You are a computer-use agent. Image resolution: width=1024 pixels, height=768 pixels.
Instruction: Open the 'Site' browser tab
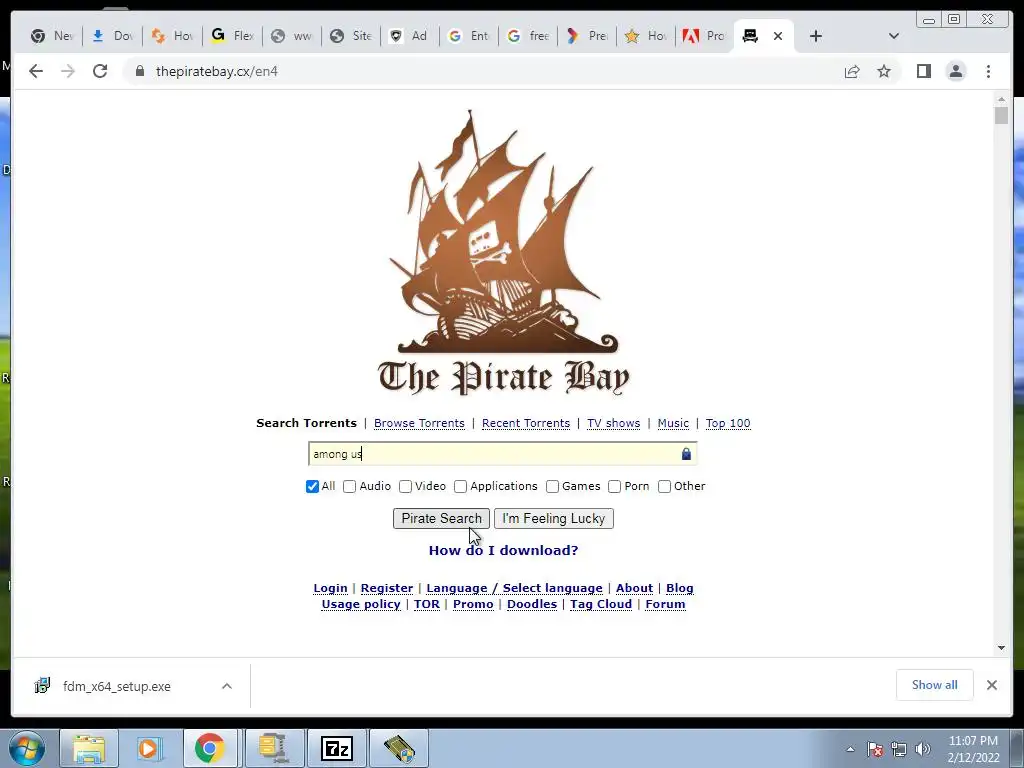pos(351,36)
